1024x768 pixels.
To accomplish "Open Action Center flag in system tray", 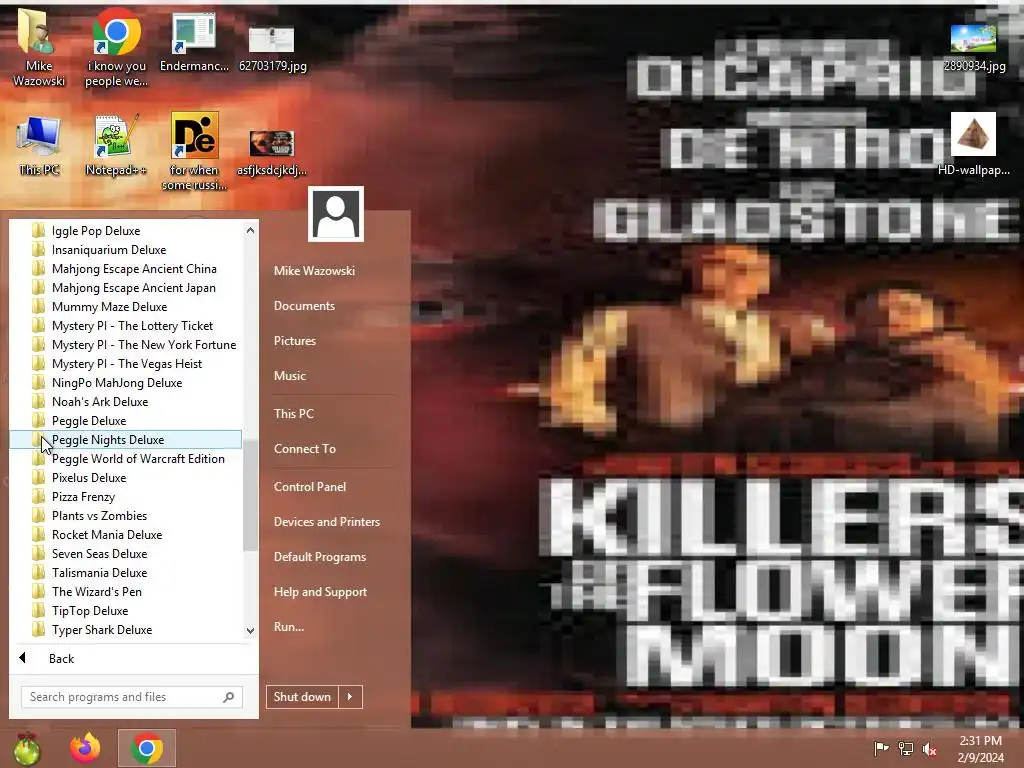I will point(881,748).
